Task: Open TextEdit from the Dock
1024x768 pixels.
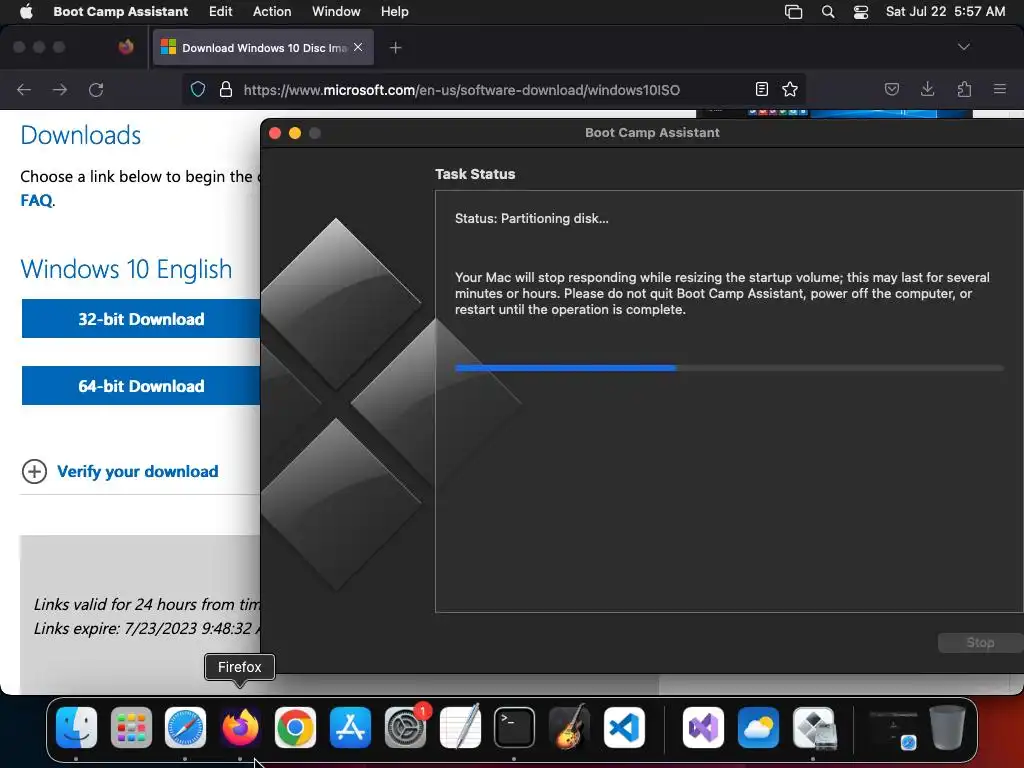Action: click(x=460, y=728)
